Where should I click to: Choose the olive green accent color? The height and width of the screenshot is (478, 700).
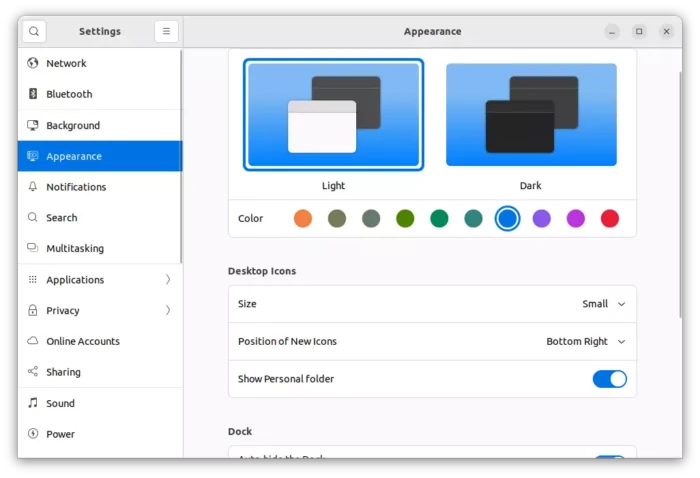(x=405, y=219)
